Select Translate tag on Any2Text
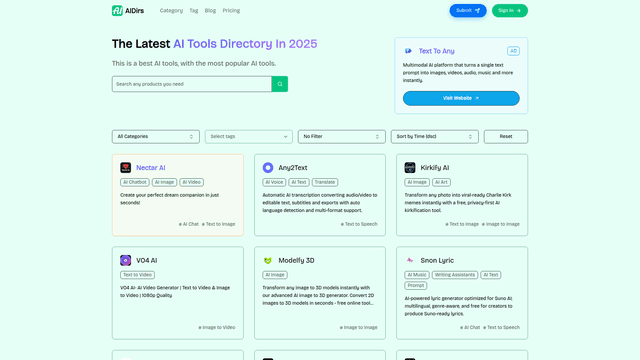Image resolution: width=640 pixels, height=360 pixels. click(325, 182)
